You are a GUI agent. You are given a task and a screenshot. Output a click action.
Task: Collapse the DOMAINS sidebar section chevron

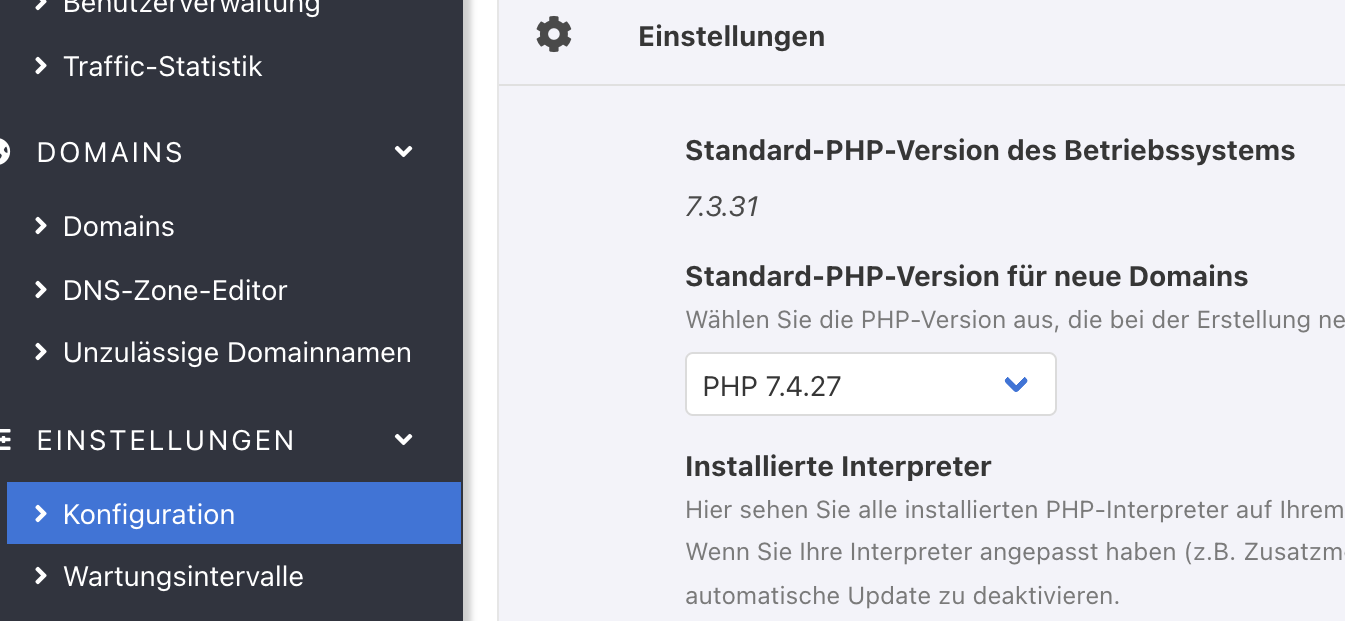pyautogui.click(x=404, y=152)
